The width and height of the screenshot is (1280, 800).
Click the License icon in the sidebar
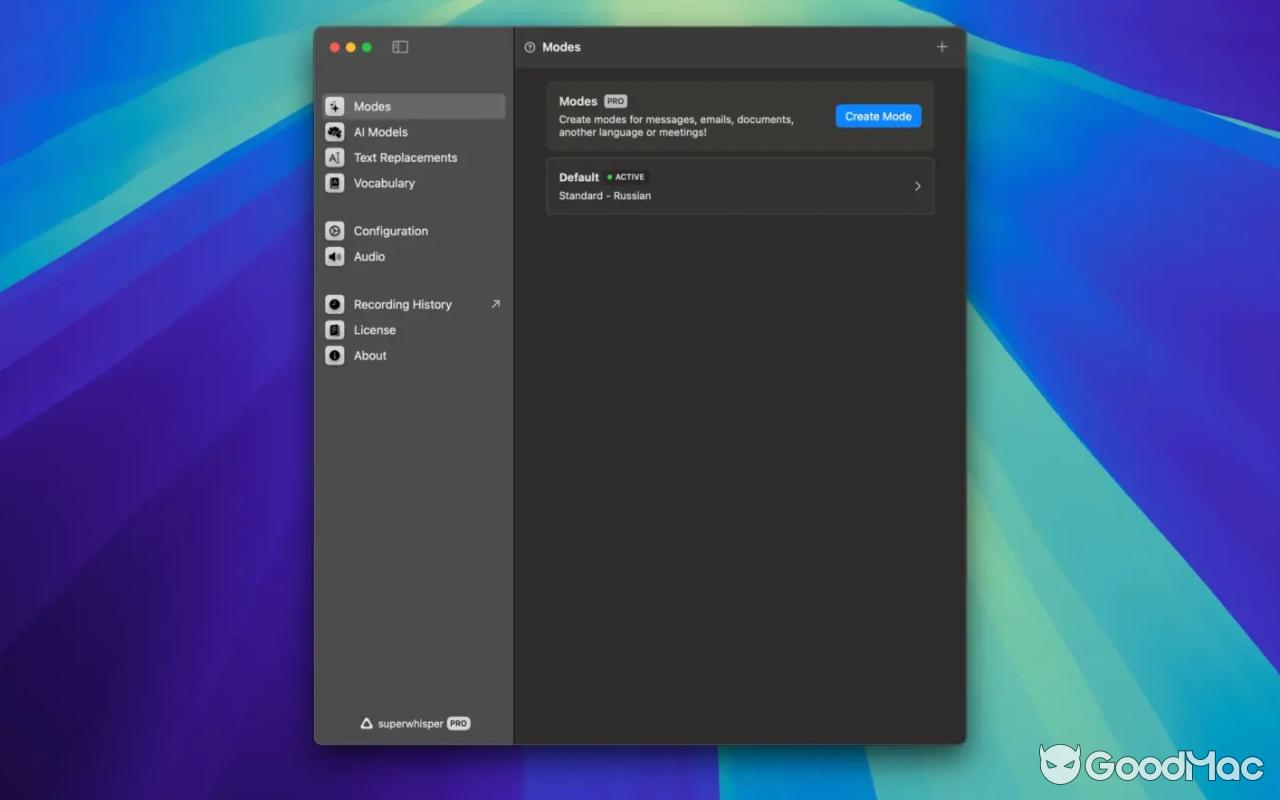point(335,329)
